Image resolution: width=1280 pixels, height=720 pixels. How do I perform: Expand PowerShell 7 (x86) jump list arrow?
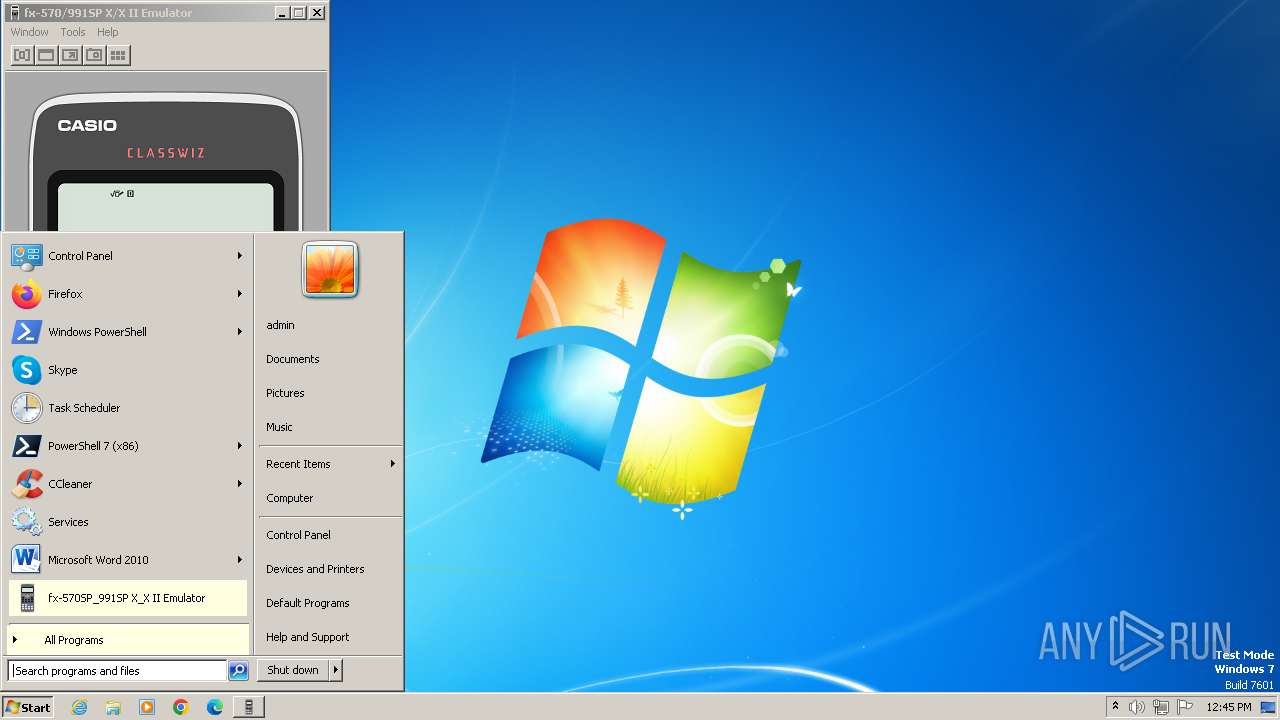click(x=240, y=446)
